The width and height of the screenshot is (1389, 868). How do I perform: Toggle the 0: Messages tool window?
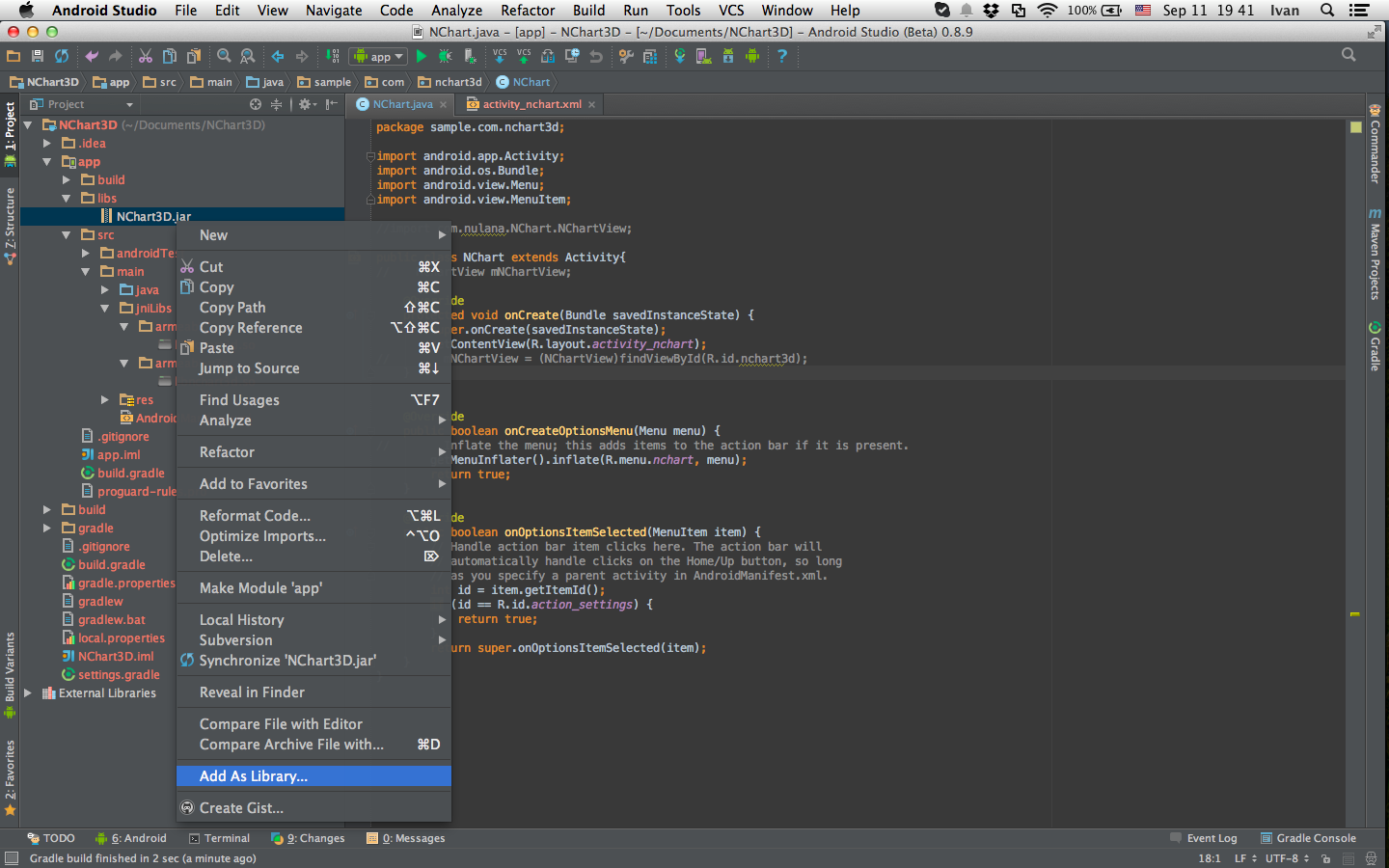click(405, 839)
